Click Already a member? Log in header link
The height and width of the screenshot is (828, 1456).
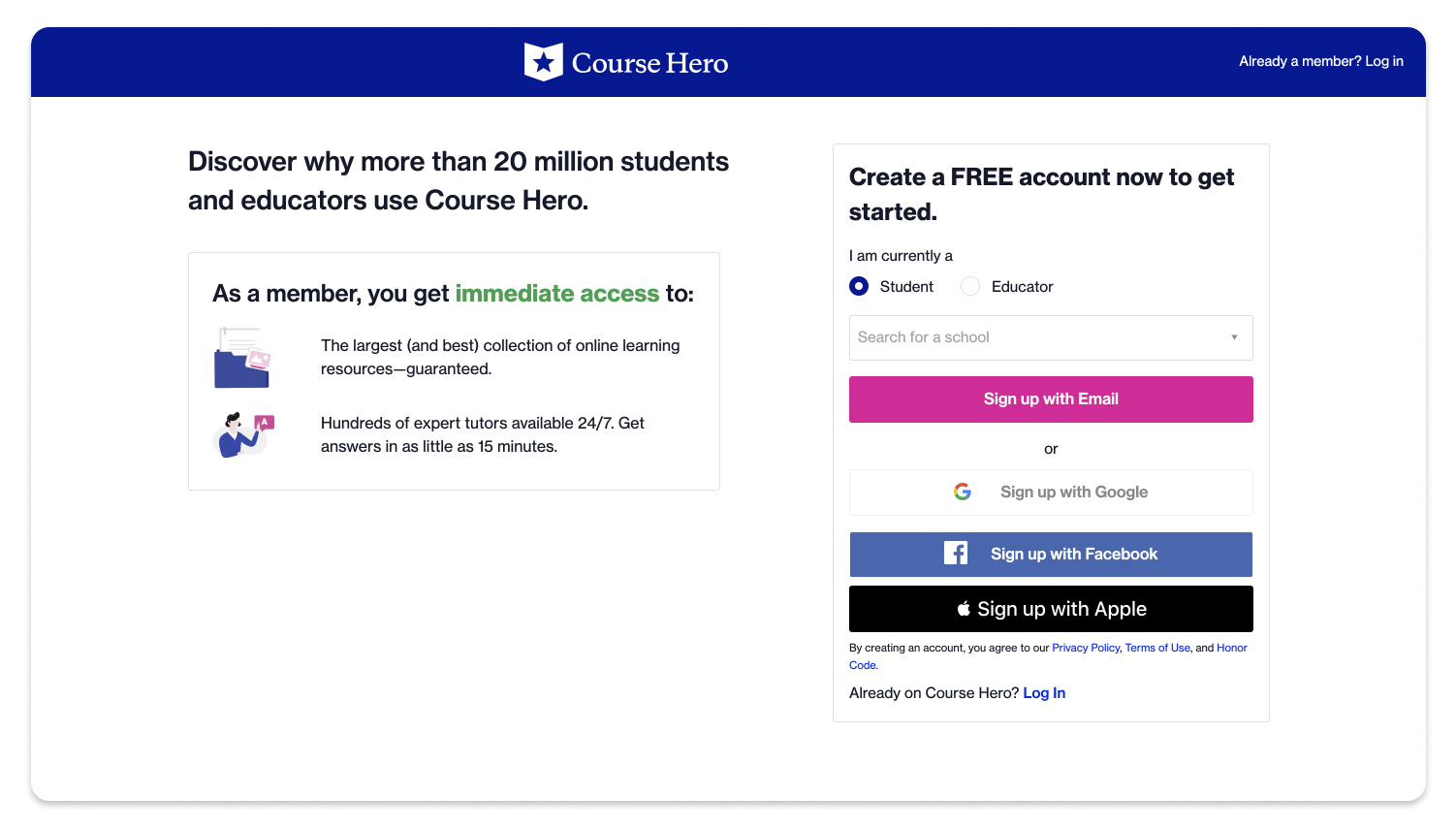pyautogui.click(x=1321, y=61)
